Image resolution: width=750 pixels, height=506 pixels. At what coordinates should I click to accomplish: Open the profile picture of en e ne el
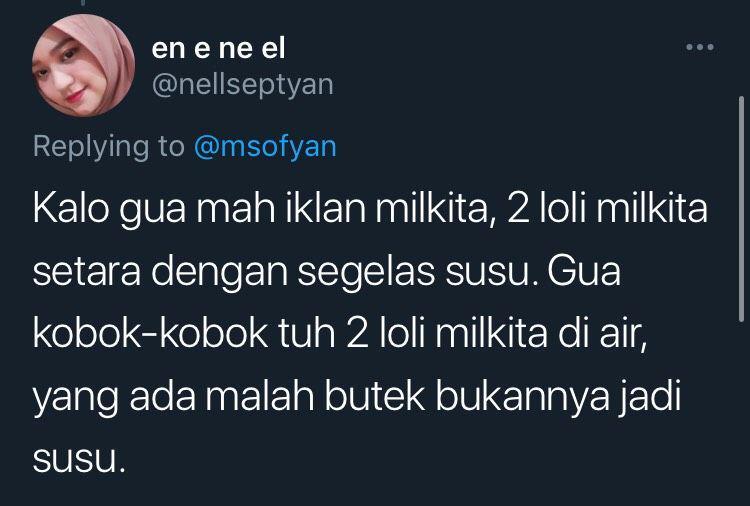(x=84, y=65)
